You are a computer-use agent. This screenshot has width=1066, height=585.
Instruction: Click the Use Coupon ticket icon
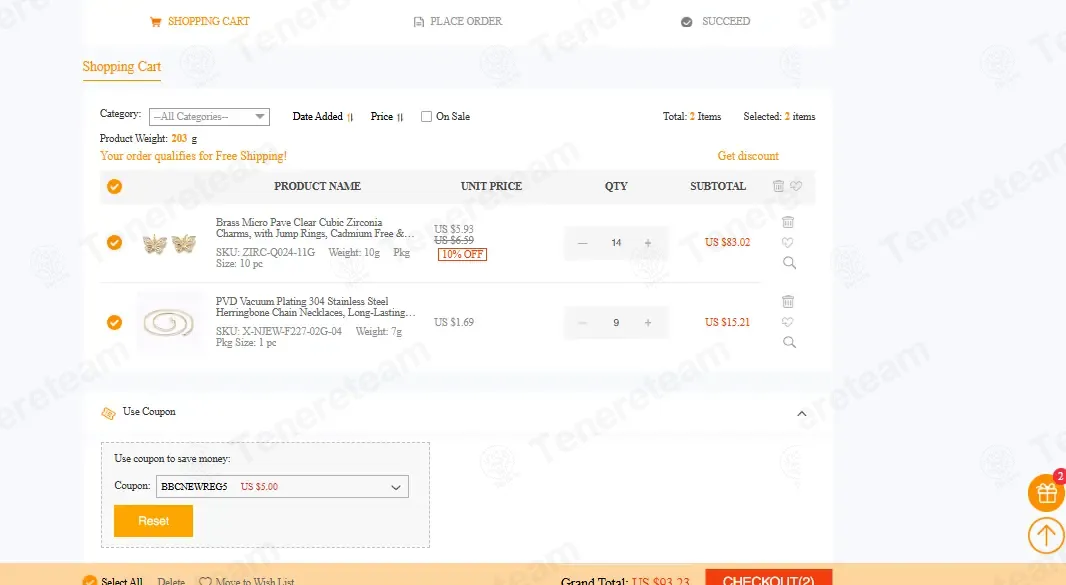(x=108, y=413)
